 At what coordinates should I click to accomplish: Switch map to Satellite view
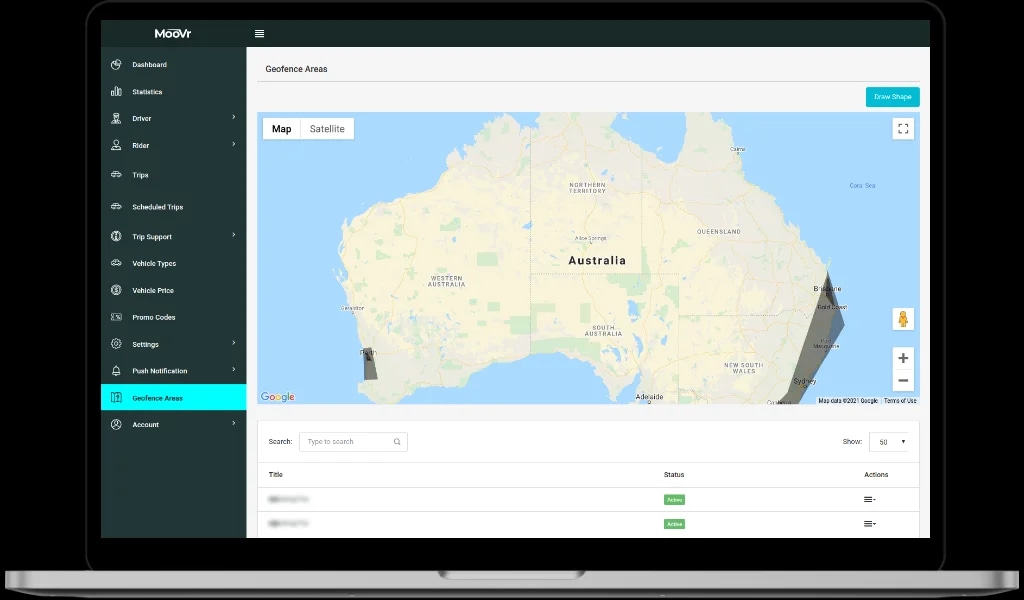327,129
